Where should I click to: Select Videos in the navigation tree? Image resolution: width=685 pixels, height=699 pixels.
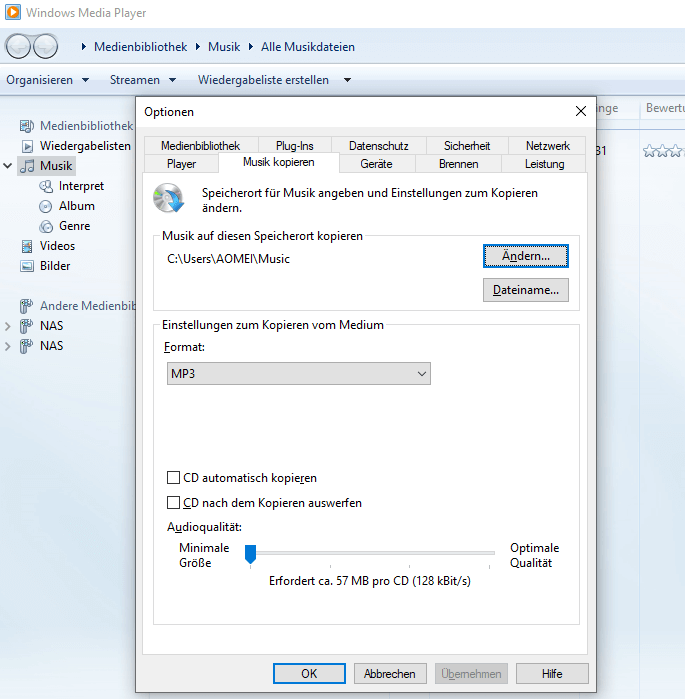coord(57,246)
